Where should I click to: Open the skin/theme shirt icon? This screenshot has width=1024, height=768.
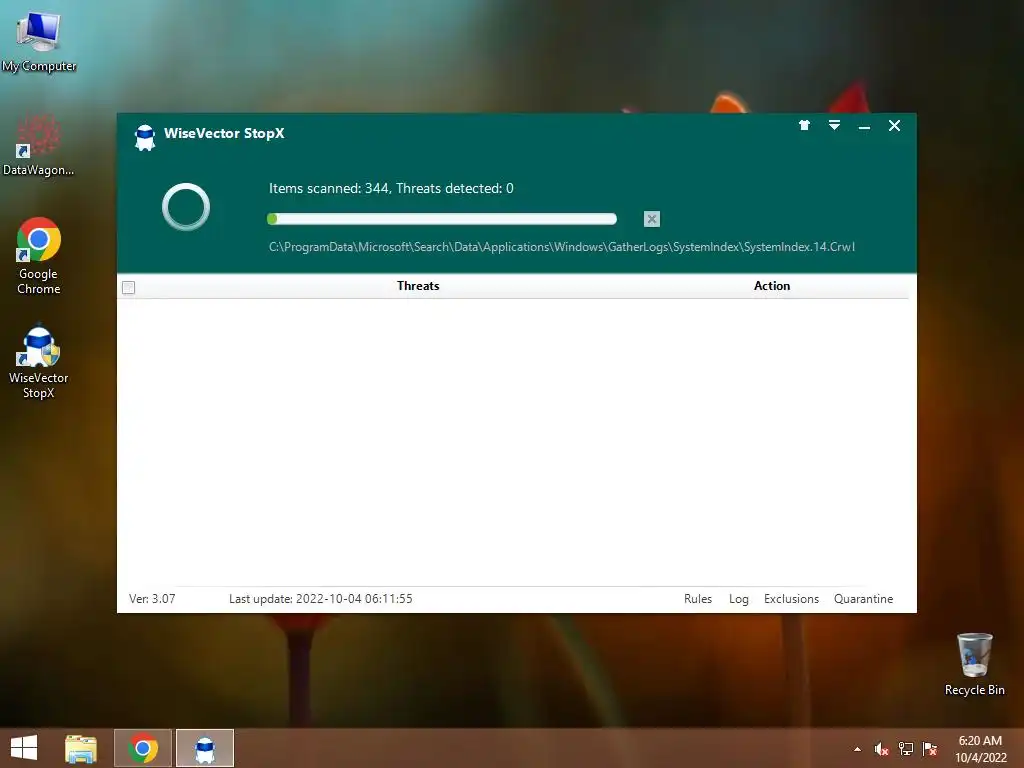click(804, 125)
